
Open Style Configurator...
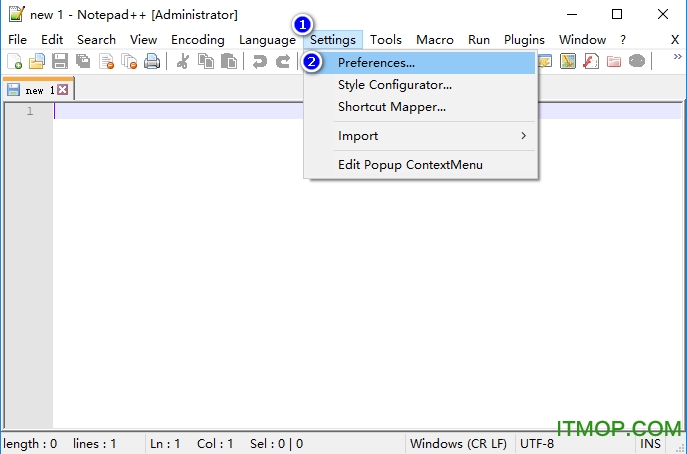pyautogui.click(x=420, y=85)
